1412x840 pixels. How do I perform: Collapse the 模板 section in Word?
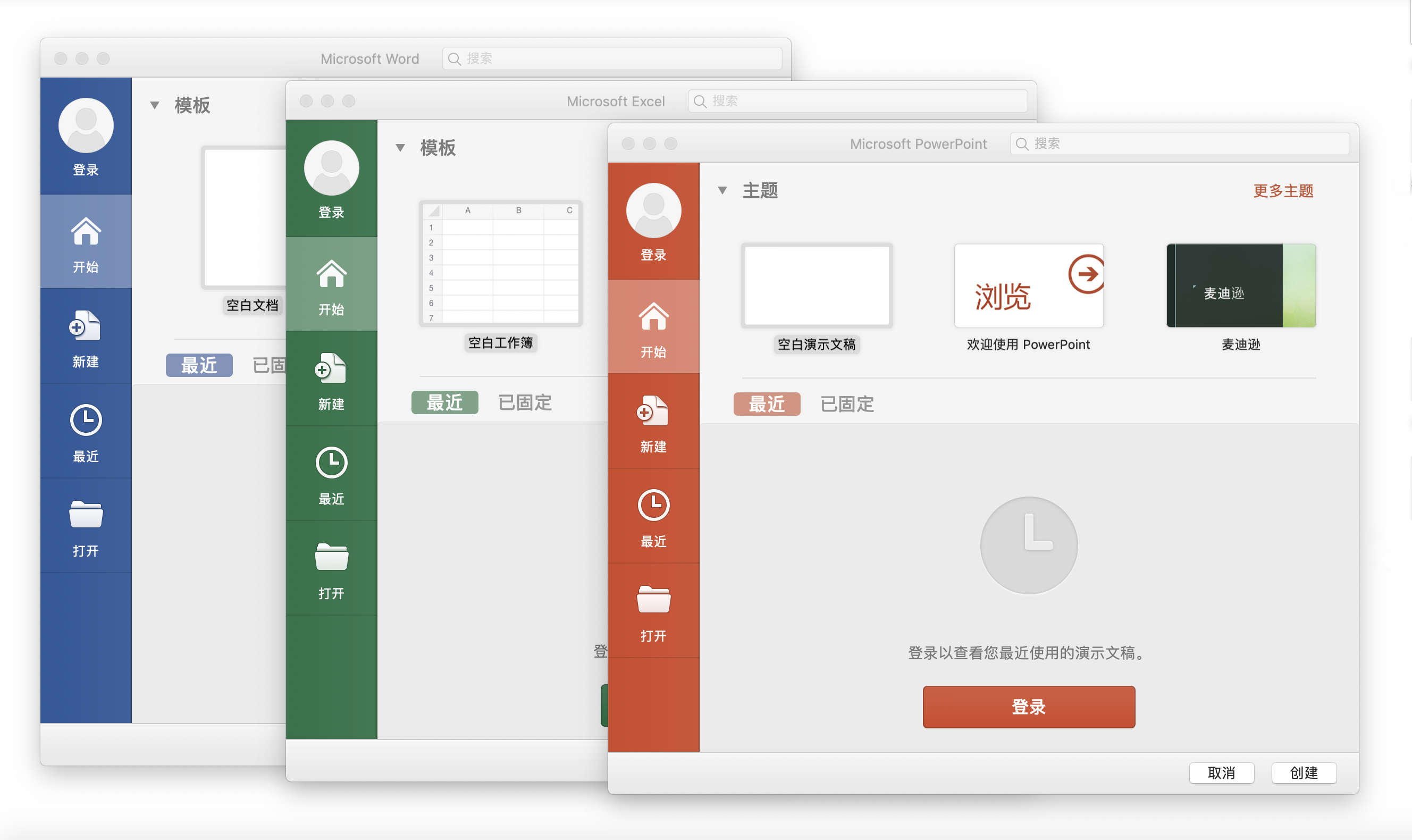pyautogui.click(x=155, y=105)
